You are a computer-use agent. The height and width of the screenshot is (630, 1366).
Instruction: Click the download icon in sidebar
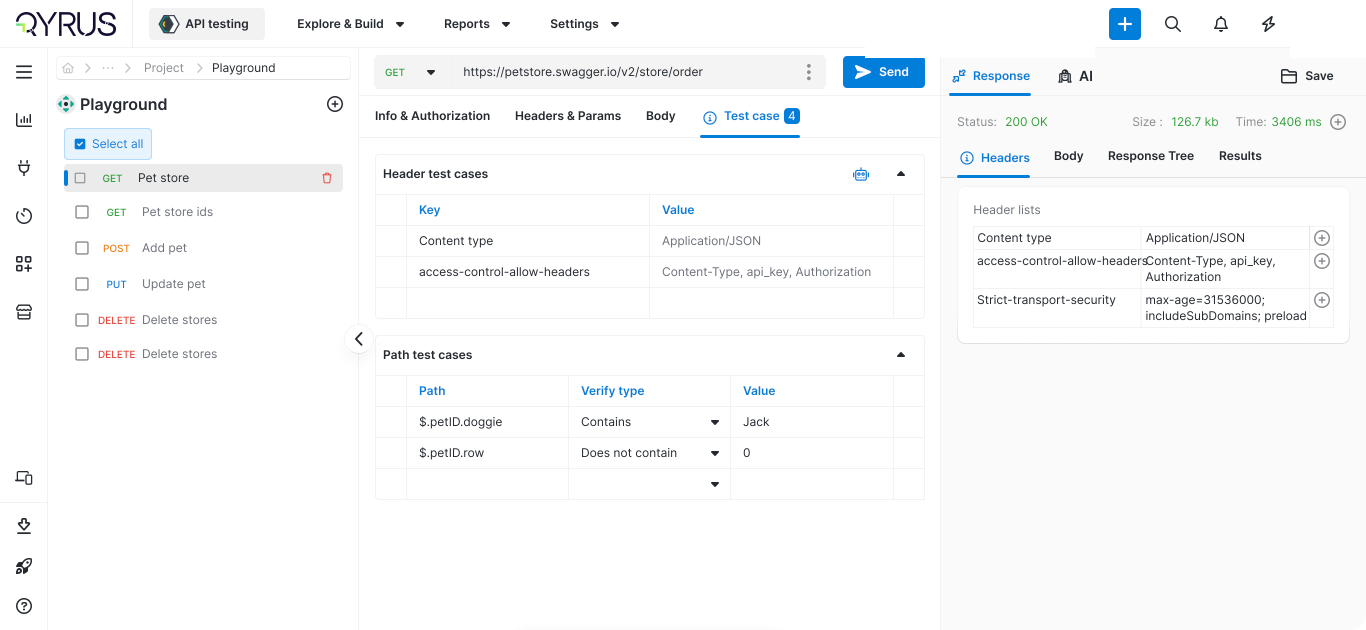tap(24, 526)
